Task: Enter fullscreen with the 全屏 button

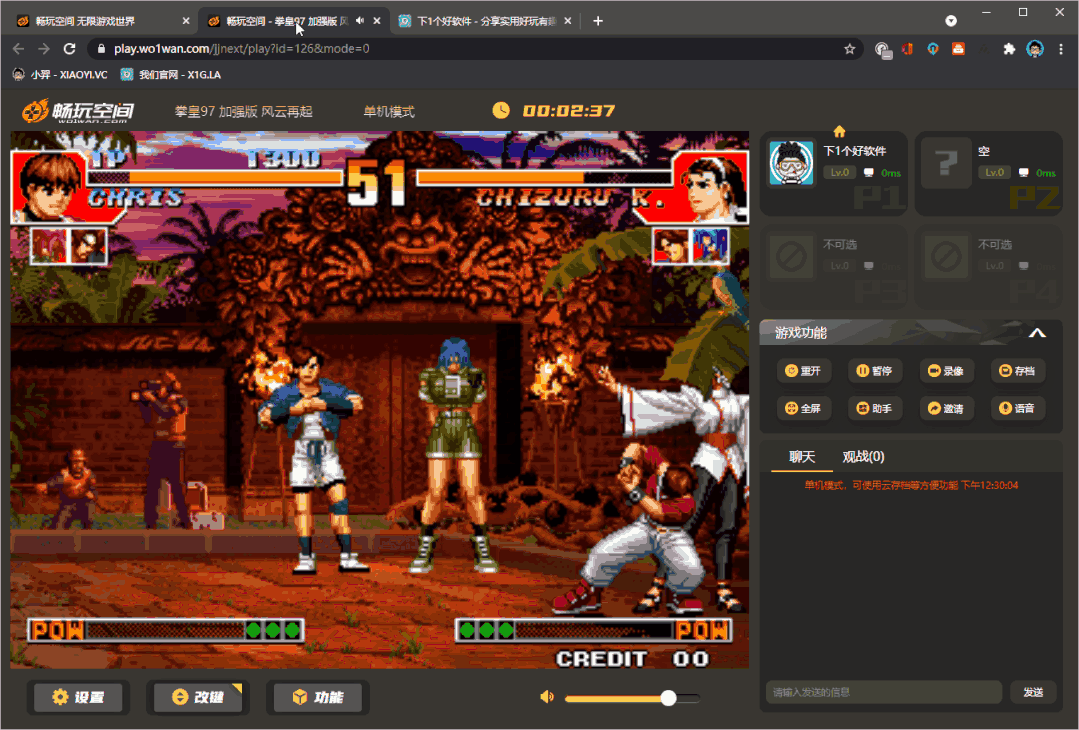Action: point(802,408)
